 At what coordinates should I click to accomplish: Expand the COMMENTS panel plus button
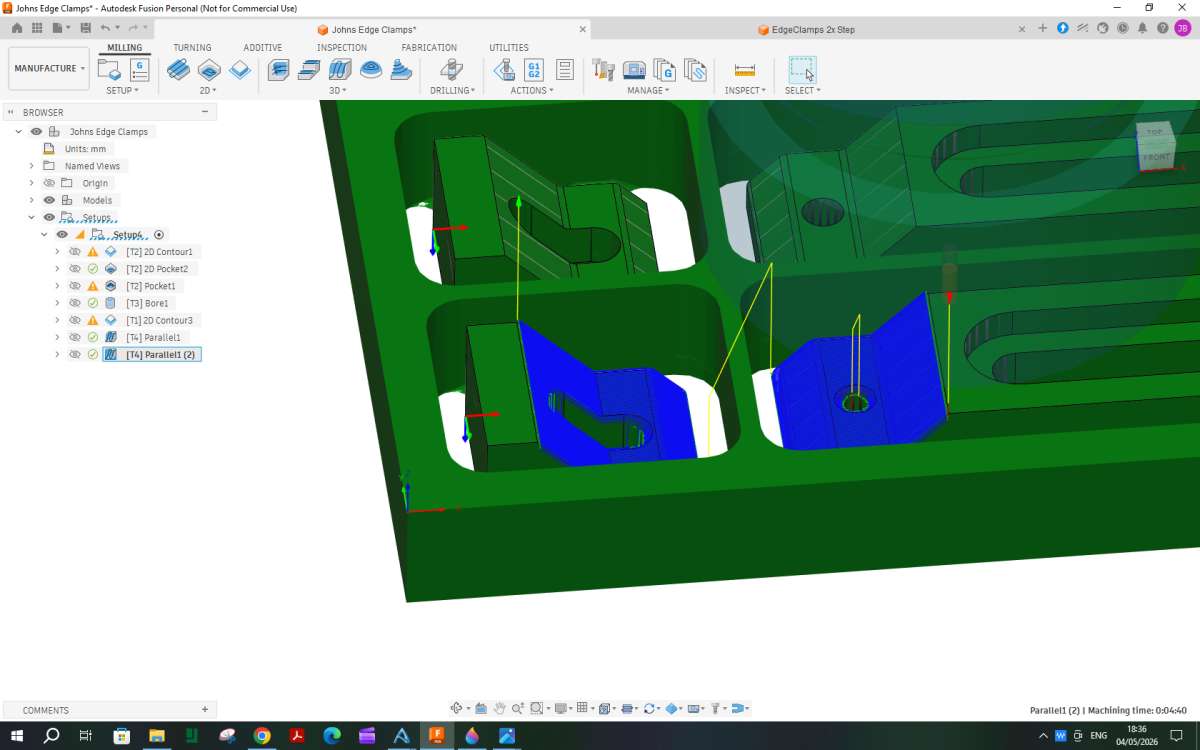(x=205, y=710)
